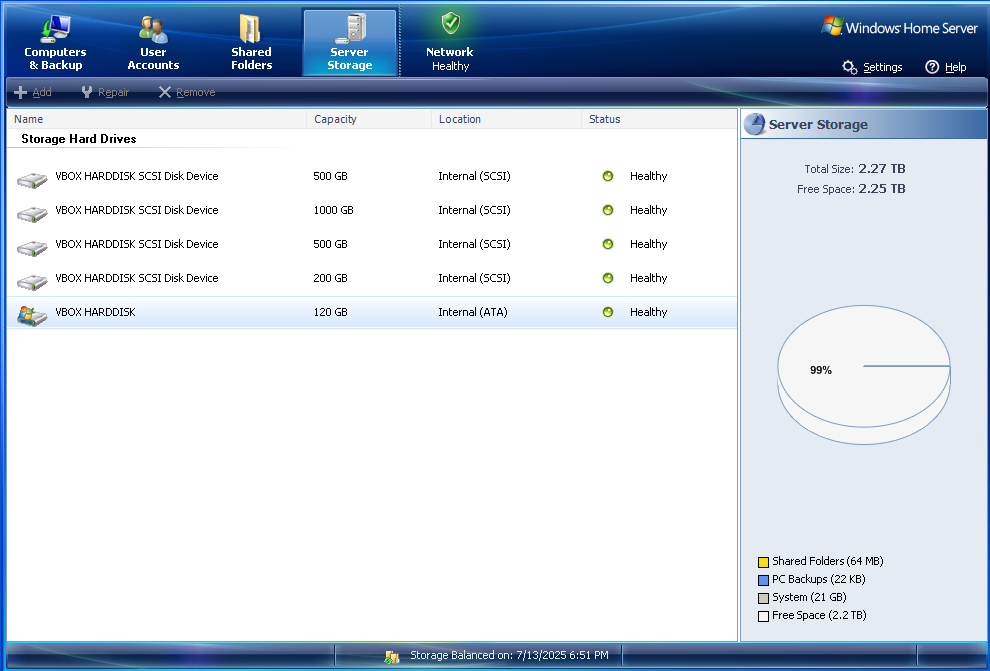Click the gray System legend swatch
This screenshot has width=990, height=671.
[x=763, y=598]
